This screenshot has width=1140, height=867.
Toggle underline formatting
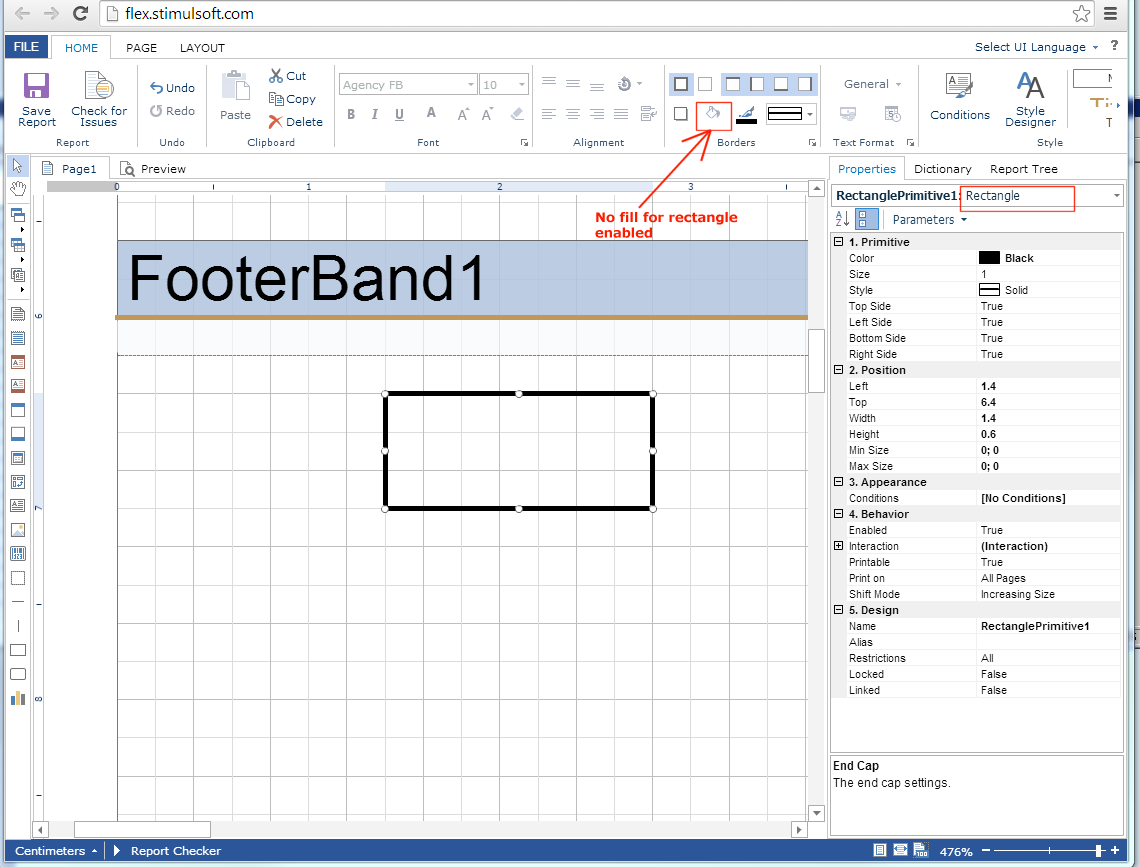coord(399,114)
